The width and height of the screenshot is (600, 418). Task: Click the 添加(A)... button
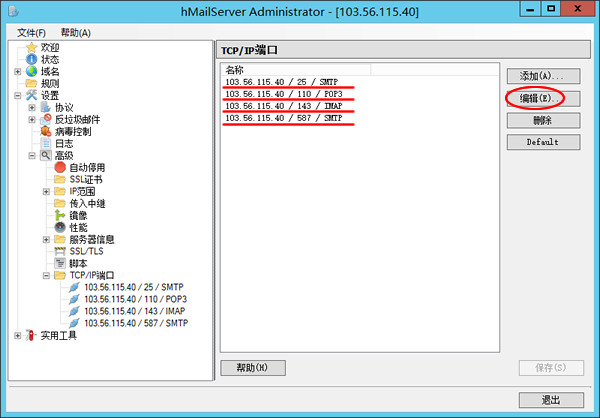pos(543,76)
